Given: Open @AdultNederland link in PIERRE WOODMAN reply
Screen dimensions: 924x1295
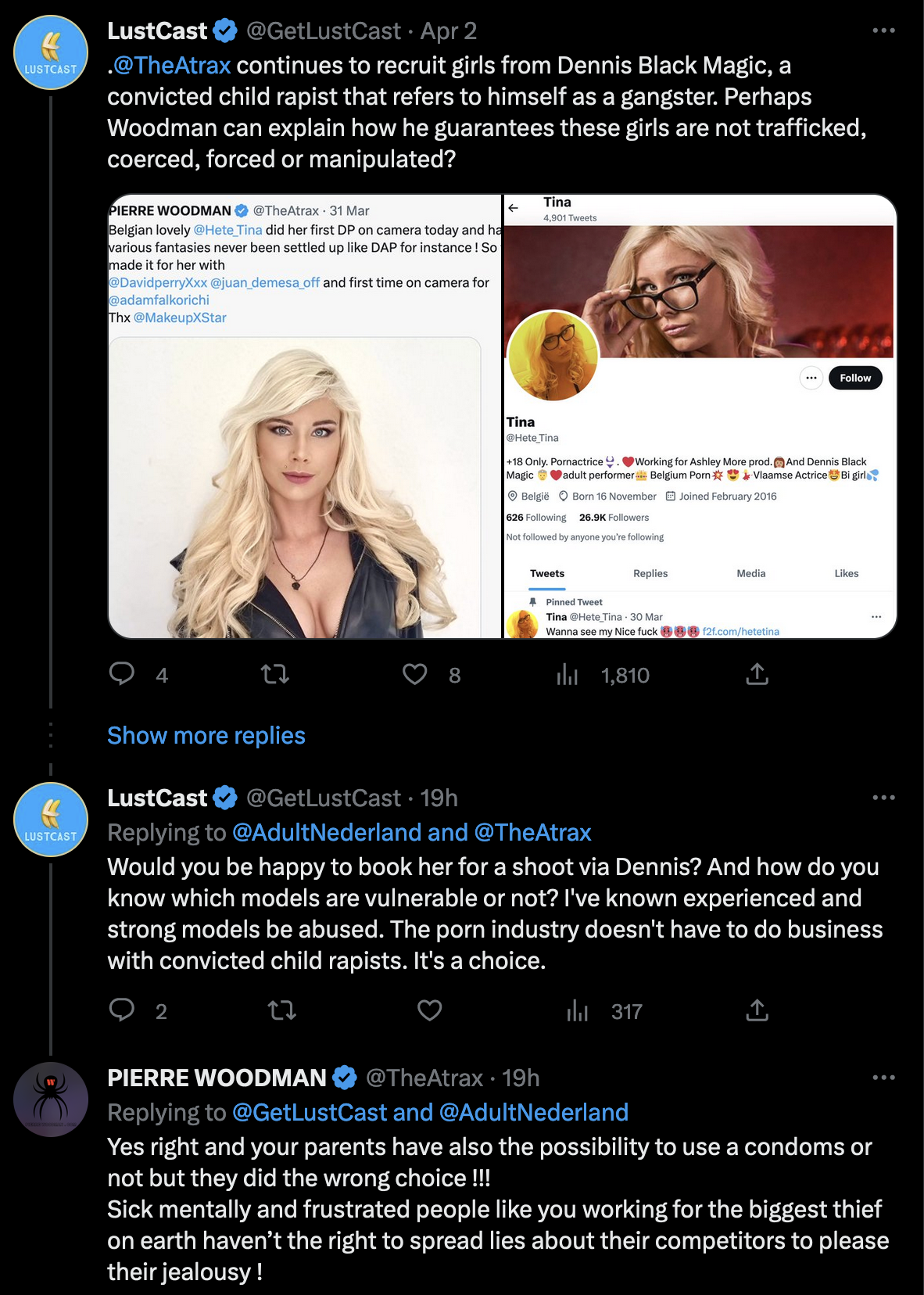Looking at the screenshot, I should [534, 1112].
